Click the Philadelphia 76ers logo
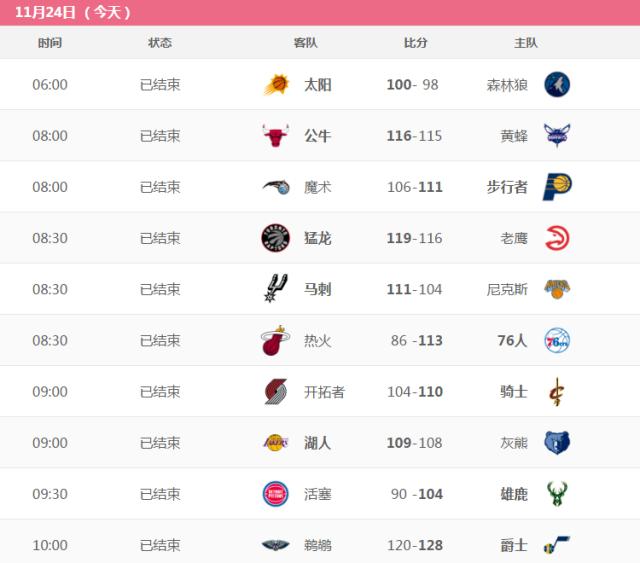This screenshot has width=640, height=563. pos(557,340)
